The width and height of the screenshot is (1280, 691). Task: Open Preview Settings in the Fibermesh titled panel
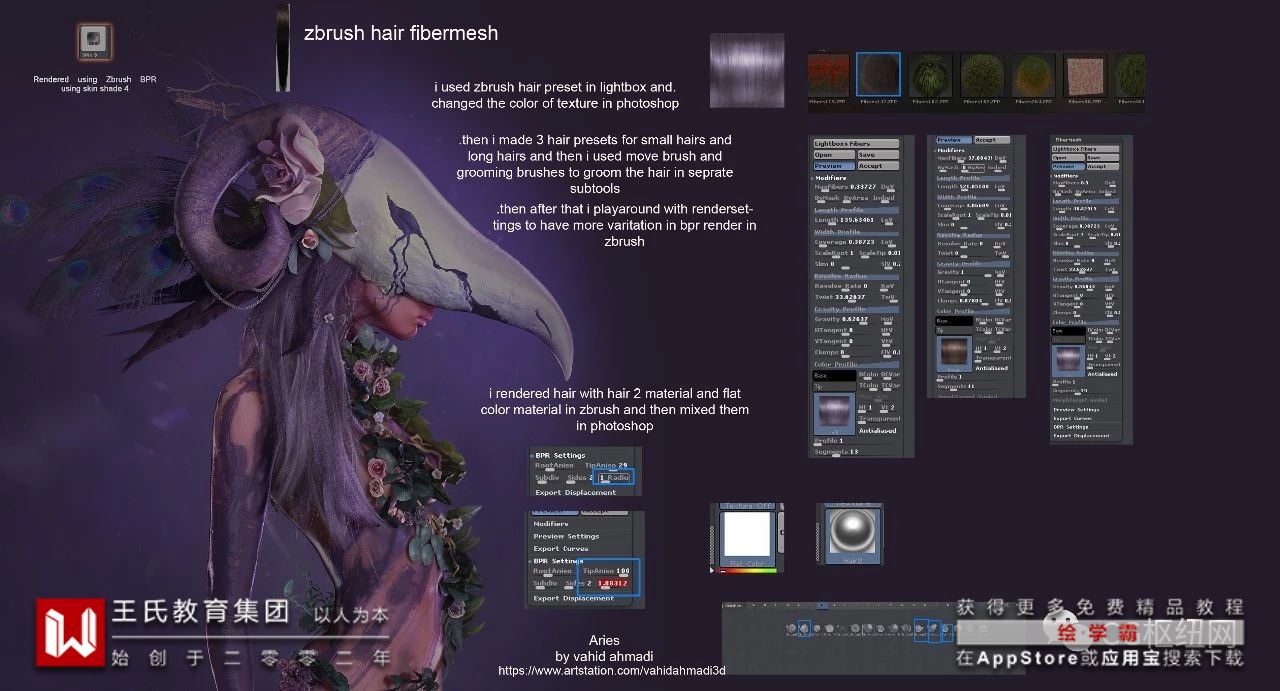click(1076, 410)
